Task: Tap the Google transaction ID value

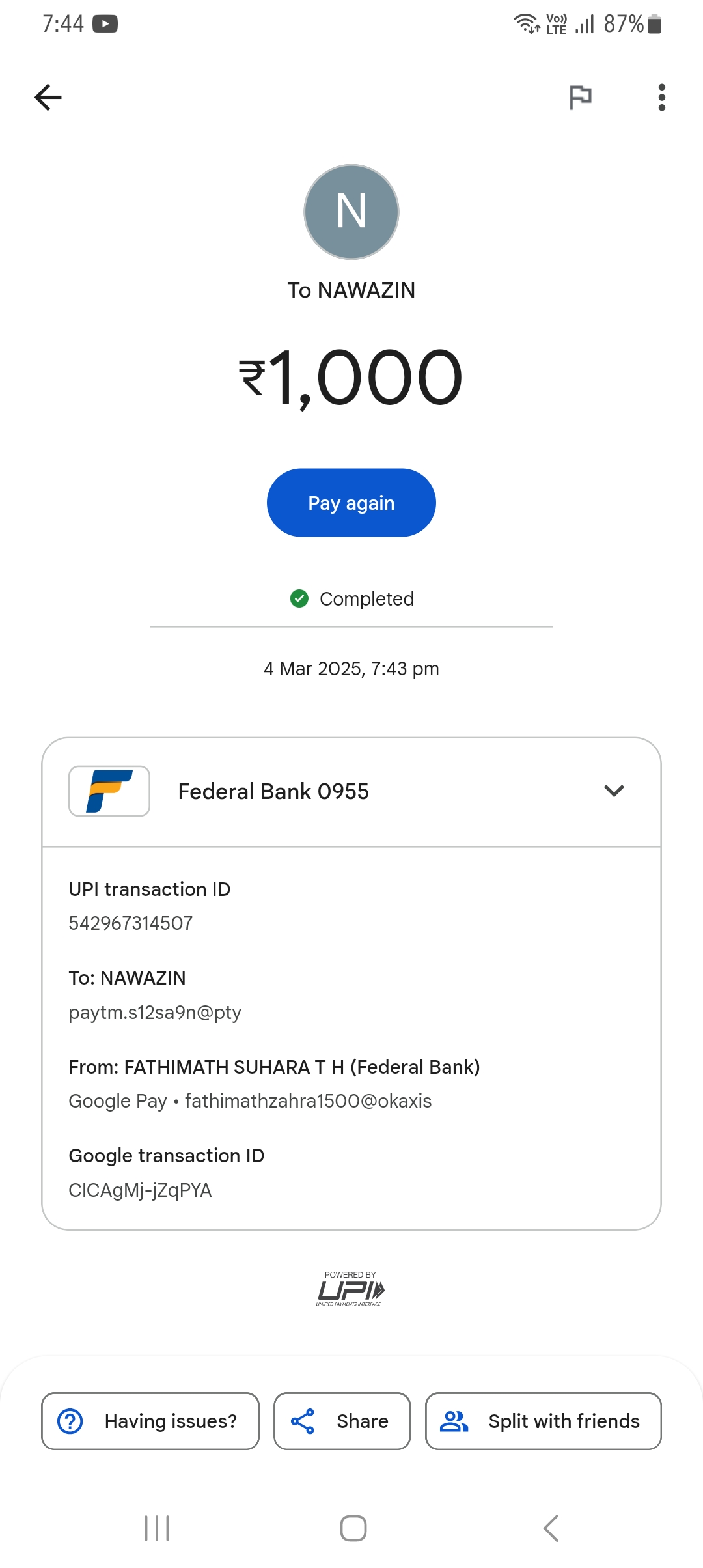Action: 141,1190
